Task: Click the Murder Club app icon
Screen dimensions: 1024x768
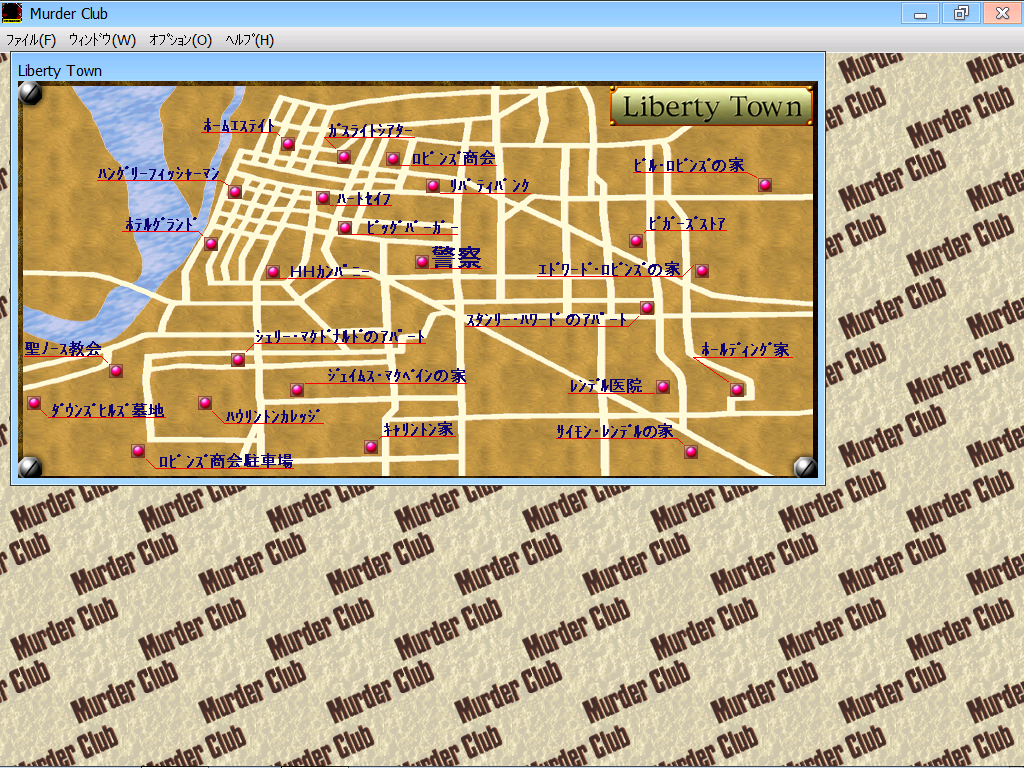Action: click(12, 13)
